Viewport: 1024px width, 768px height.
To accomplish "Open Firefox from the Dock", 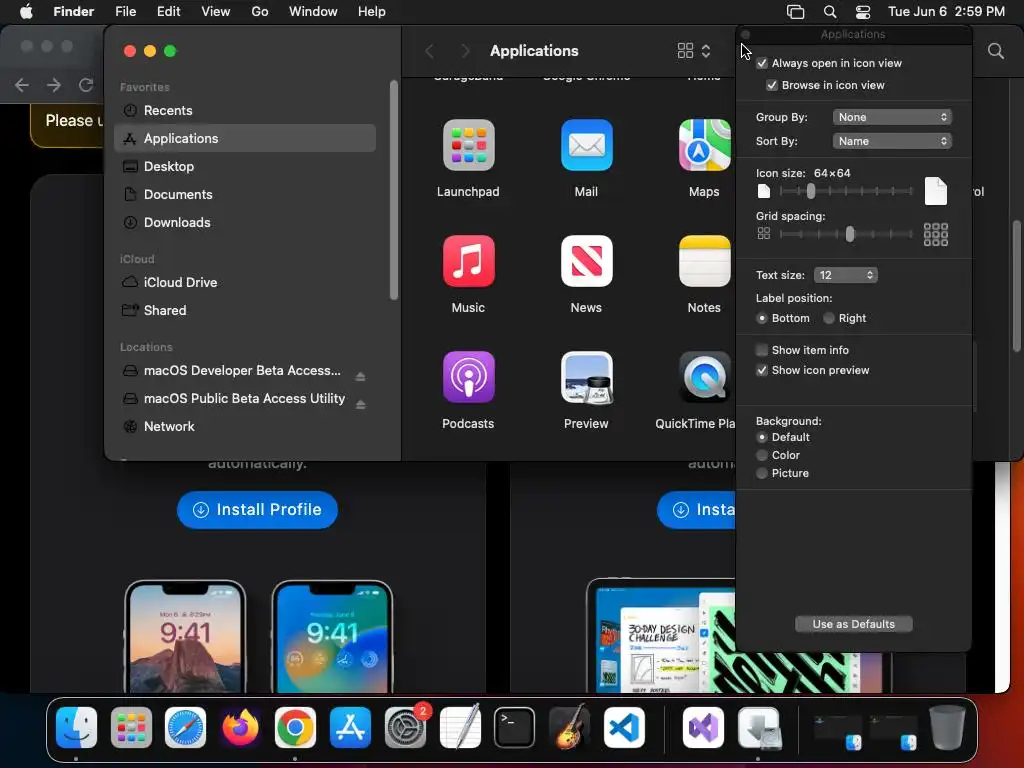I will (x=240, y=727).
